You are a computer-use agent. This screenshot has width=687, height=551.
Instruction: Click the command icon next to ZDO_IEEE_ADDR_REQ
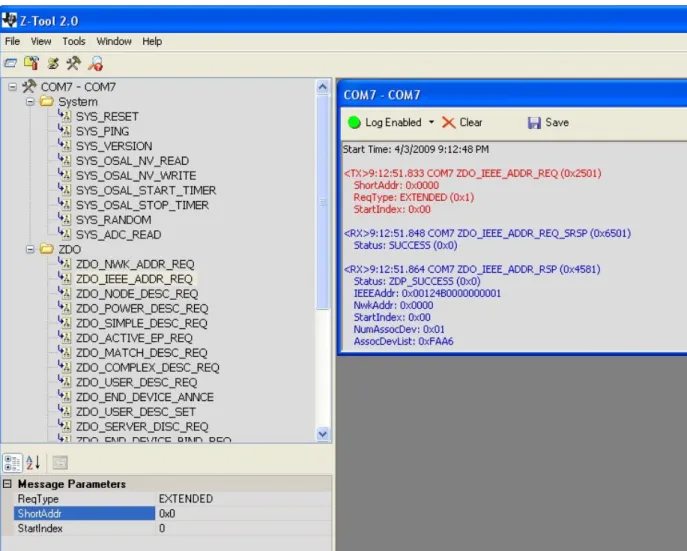point(64,278)
